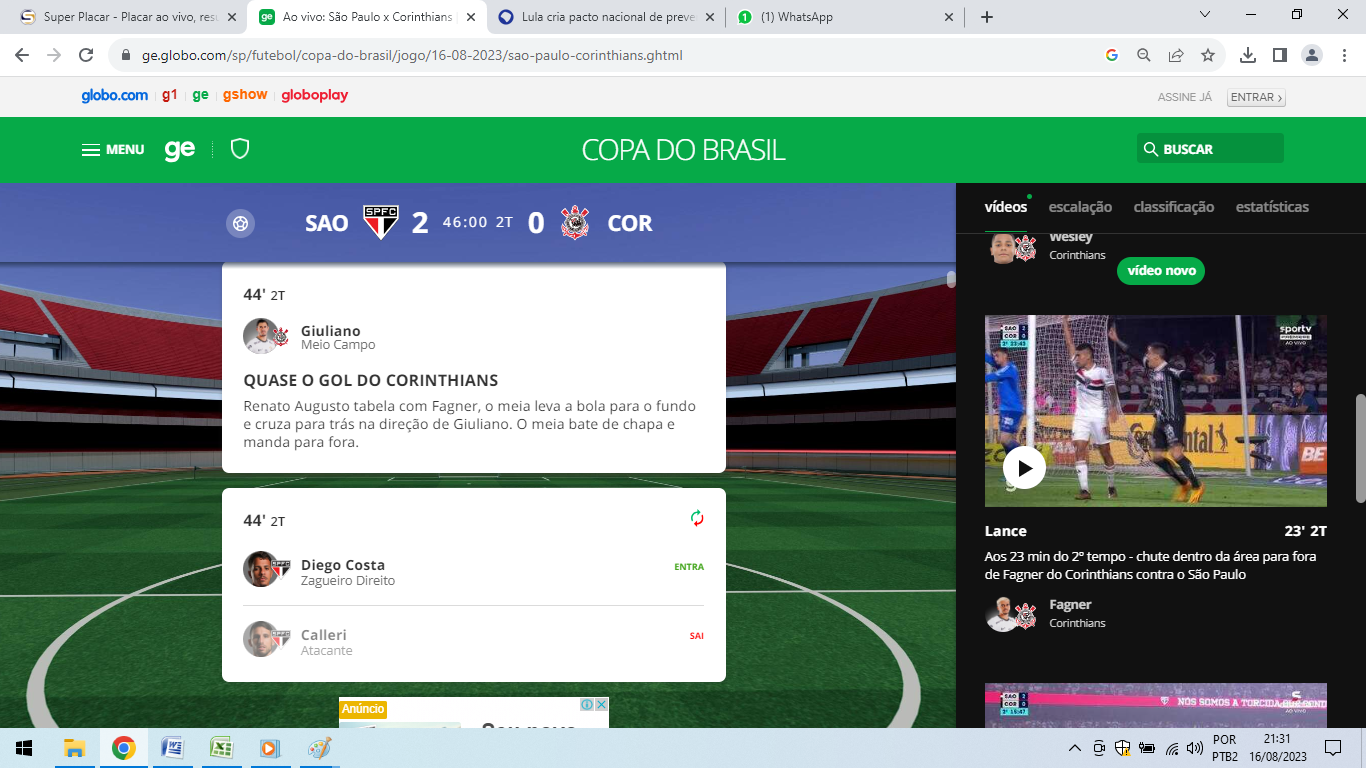
Task: Open the g1 link in the top bar
Action: pyautogui.click(x=170, y=95)
